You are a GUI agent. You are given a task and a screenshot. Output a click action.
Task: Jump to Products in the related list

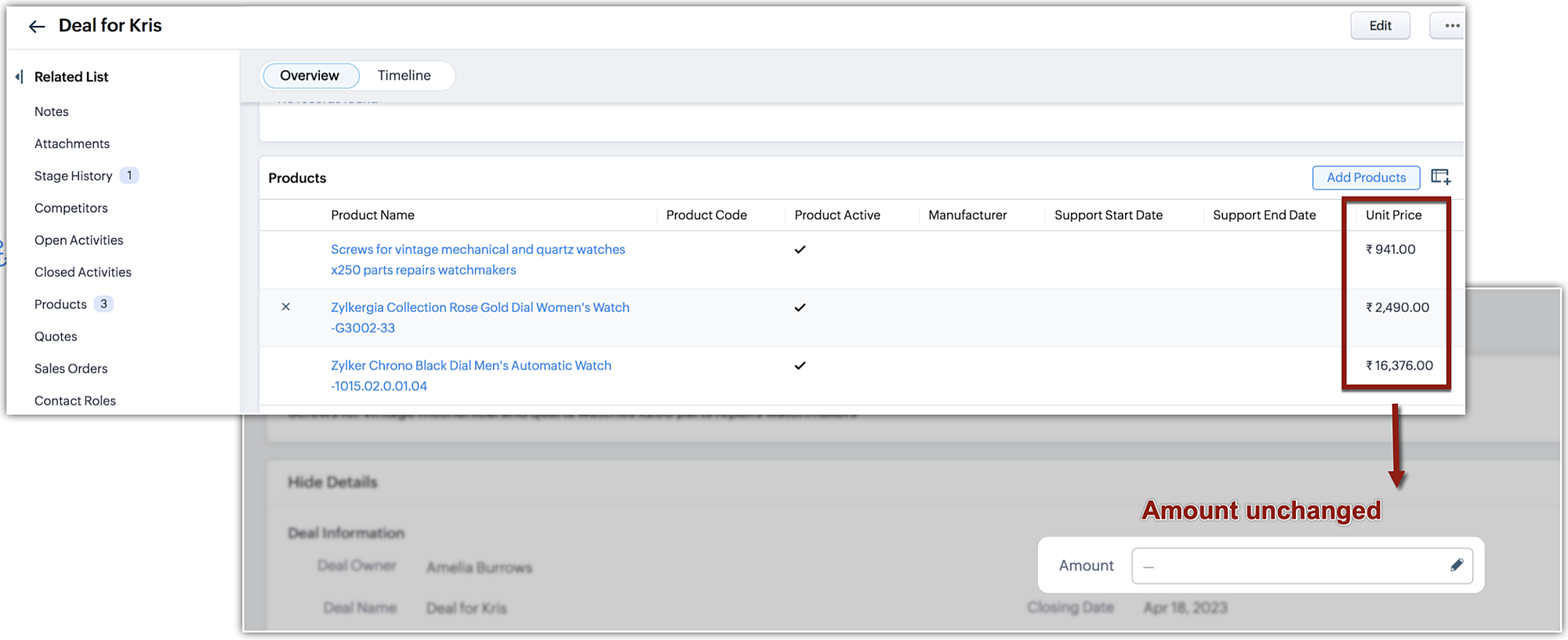(60, 304)
